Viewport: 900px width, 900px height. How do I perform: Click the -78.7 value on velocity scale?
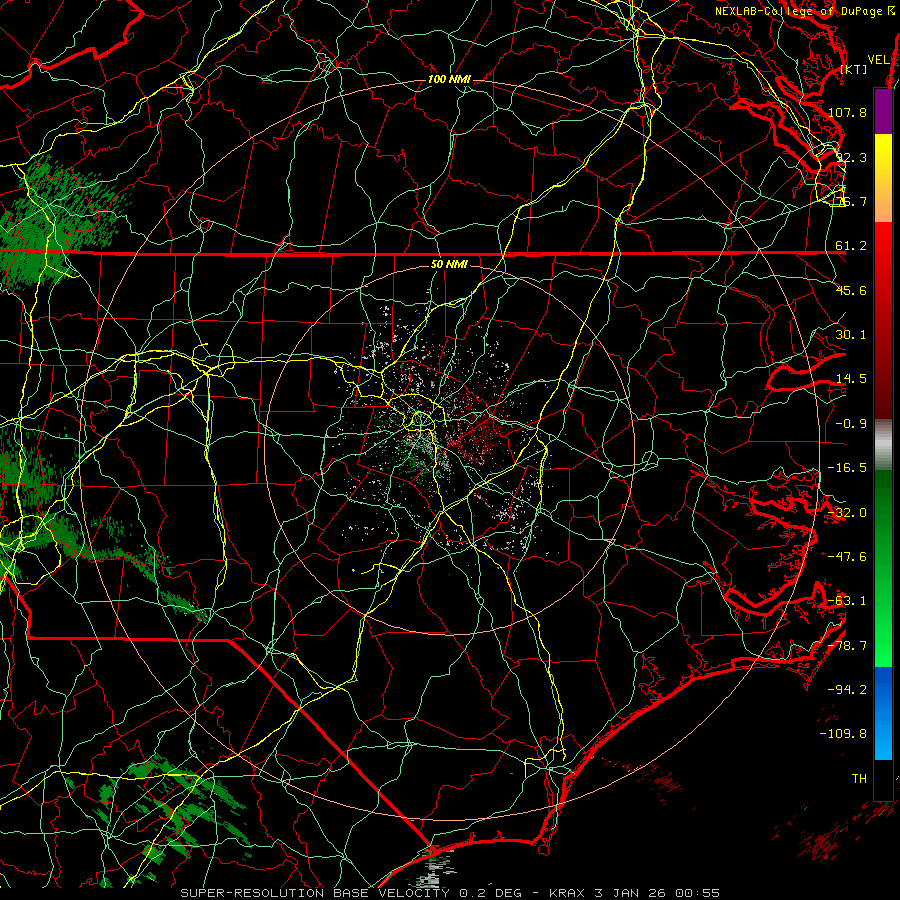pos(847,646)
